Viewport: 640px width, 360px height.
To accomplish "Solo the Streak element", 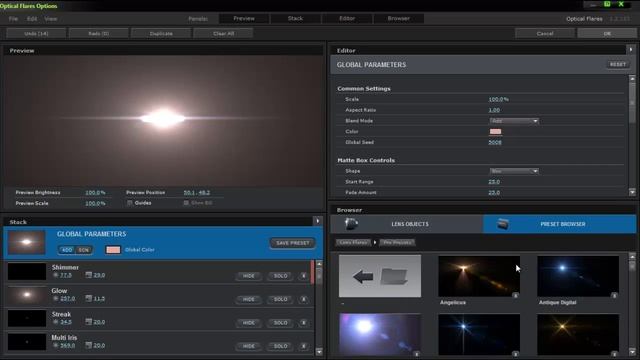I will pos(280,322).
